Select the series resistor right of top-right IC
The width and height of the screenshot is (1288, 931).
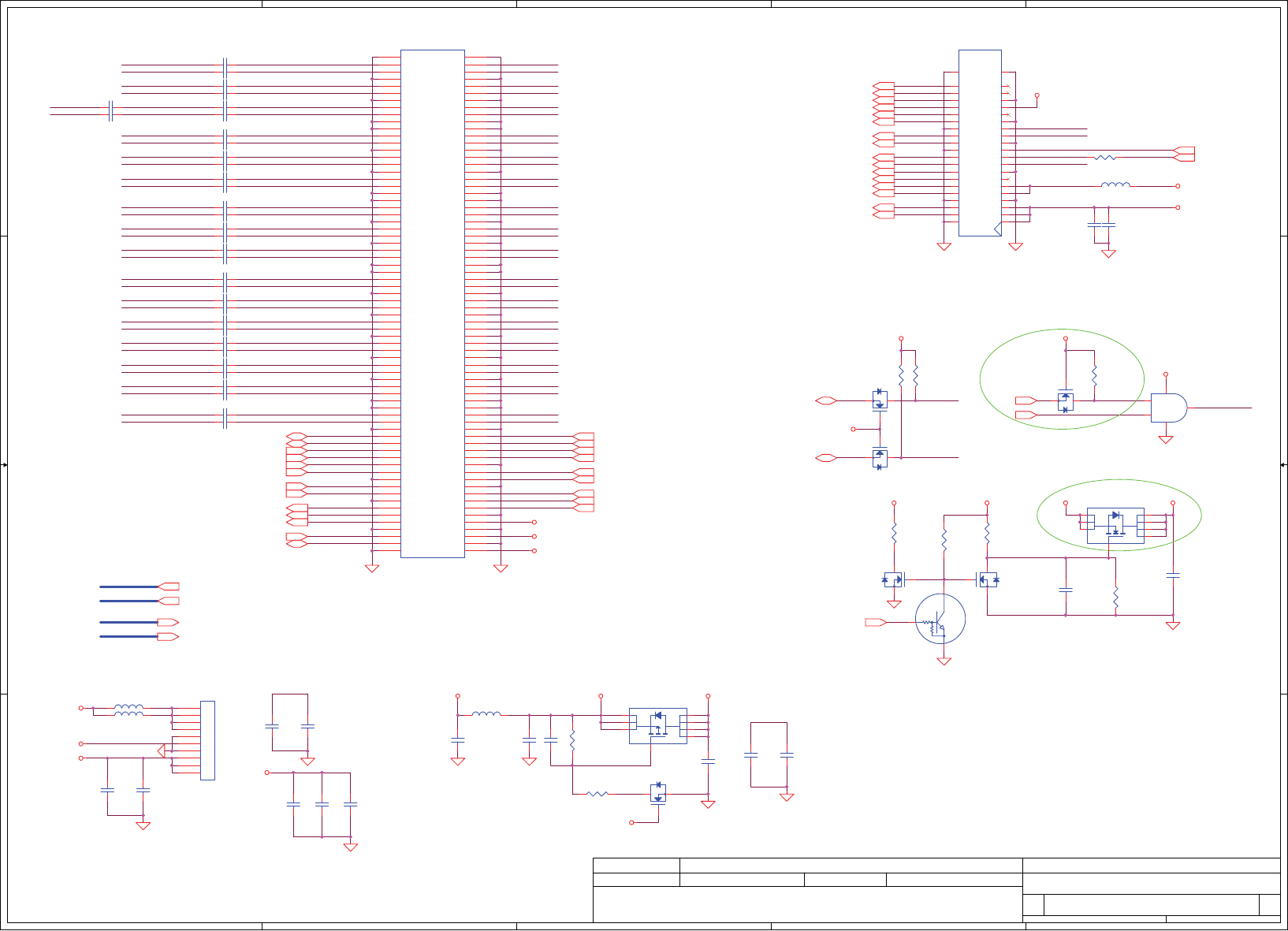pyautogui.click(x=1105, y=158)
